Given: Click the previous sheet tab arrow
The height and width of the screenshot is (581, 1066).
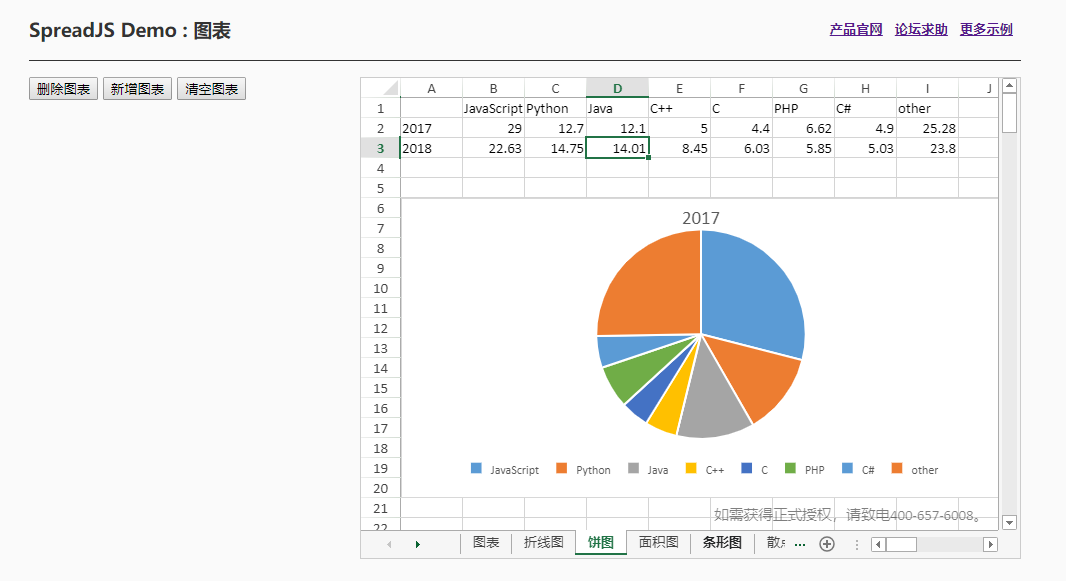Looking at the screenshot, I should pos(389,544).
